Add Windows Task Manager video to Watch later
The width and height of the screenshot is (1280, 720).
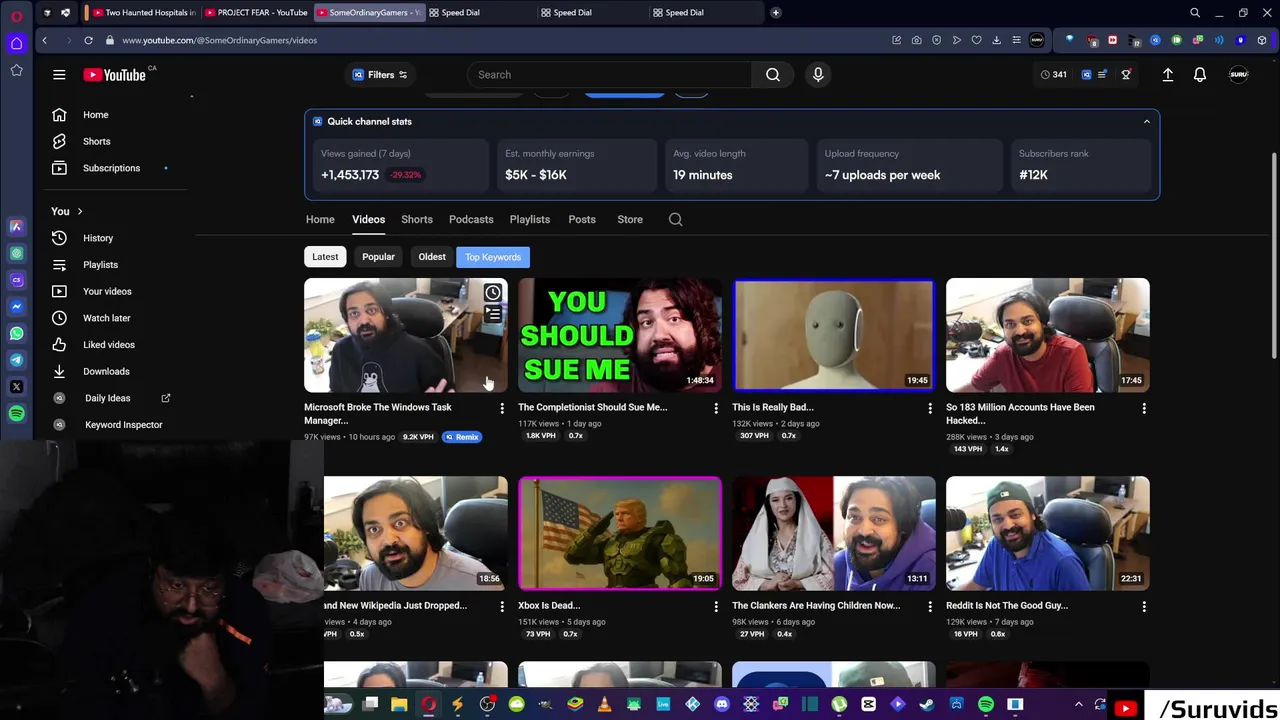coord(493,293)
